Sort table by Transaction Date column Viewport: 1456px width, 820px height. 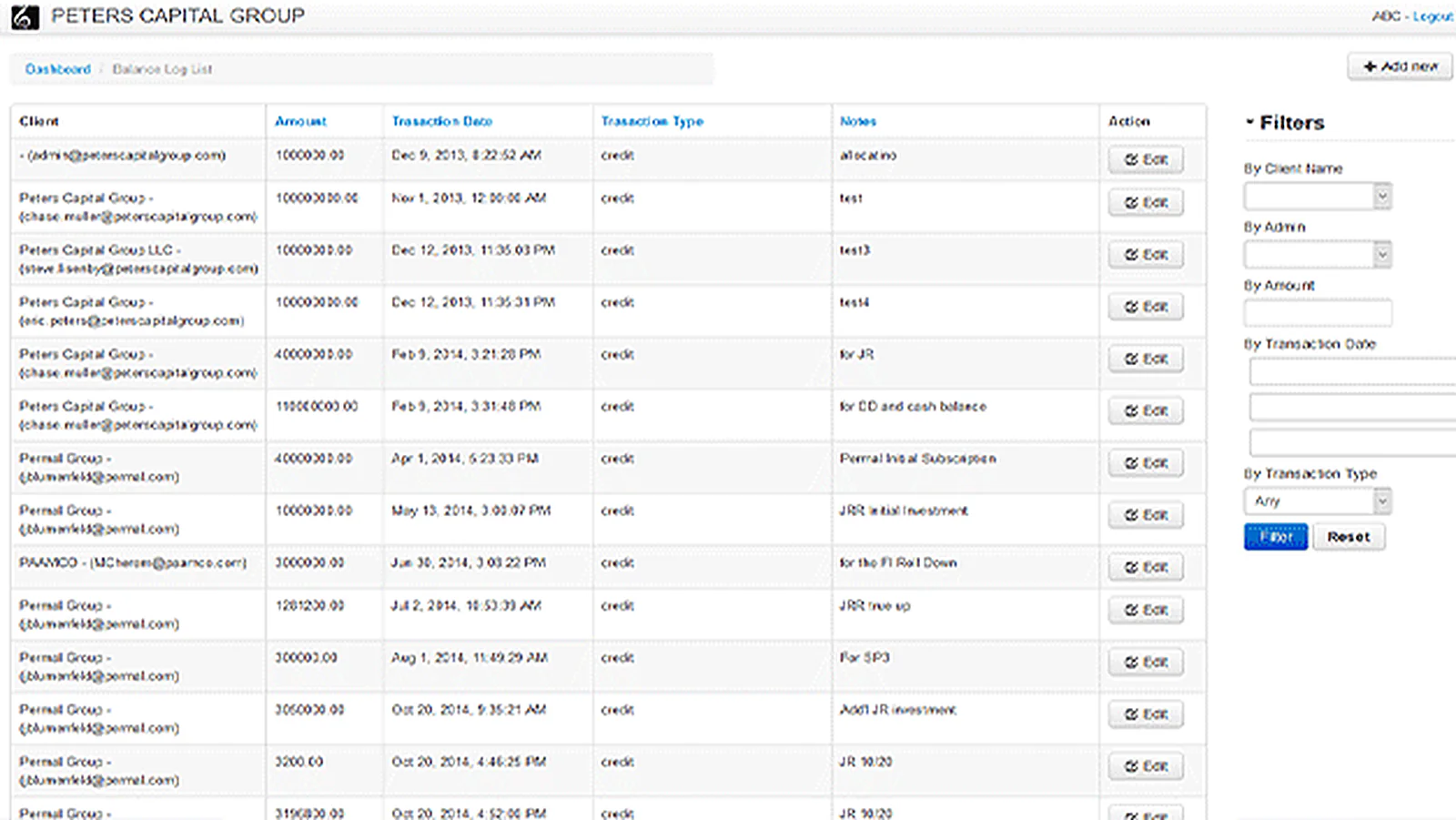pos(441,121)
